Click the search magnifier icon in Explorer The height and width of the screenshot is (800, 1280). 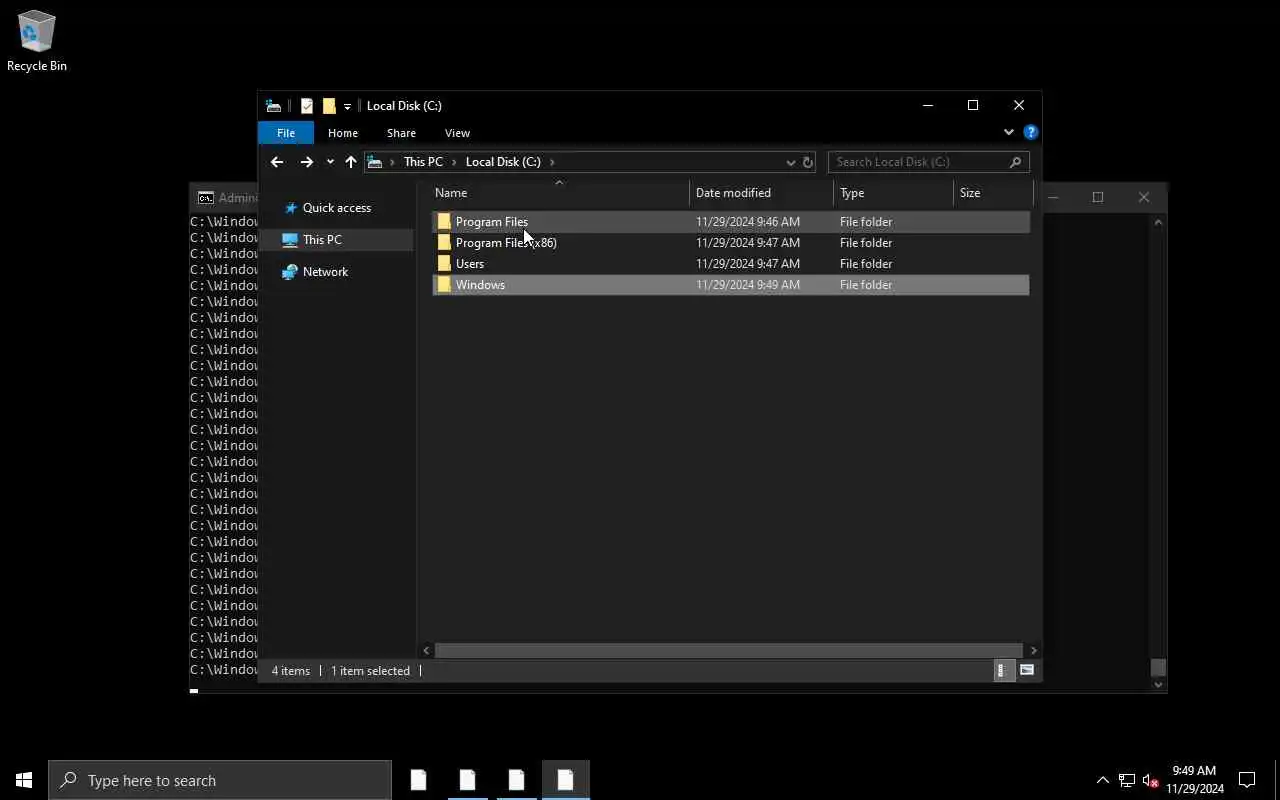coord(1016,162)
